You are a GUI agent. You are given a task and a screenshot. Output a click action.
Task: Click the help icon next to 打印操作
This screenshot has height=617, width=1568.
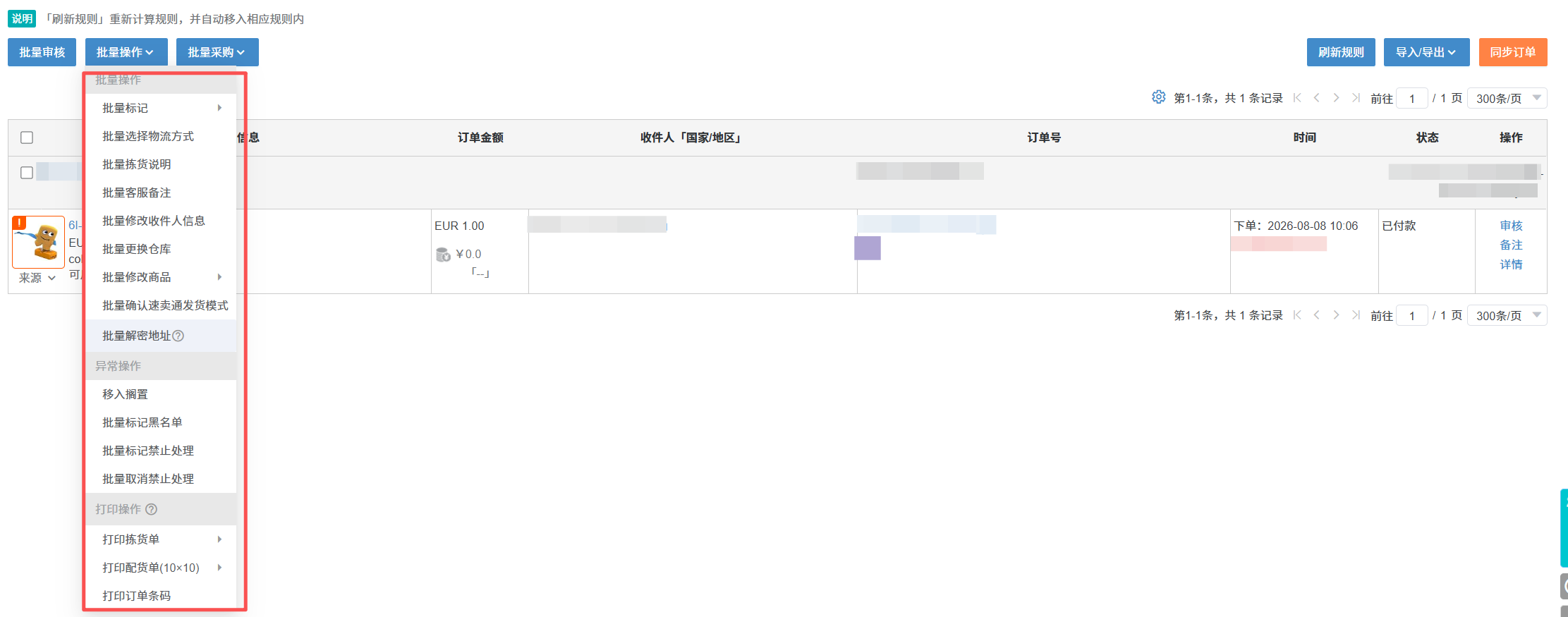[151, 509]
